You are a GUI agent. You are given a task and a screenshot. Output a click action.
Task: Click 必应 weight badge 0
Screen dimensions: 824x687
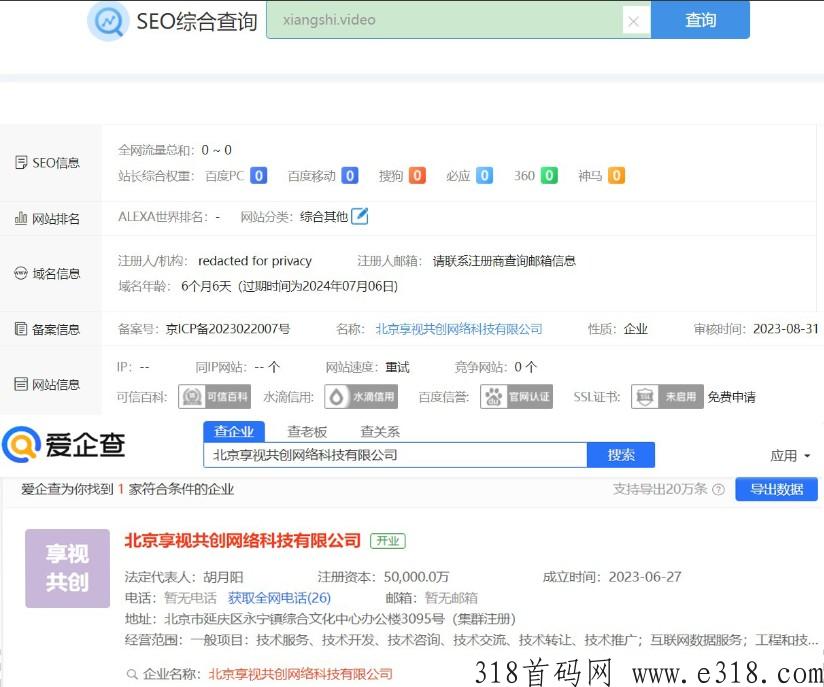point(485,176)
